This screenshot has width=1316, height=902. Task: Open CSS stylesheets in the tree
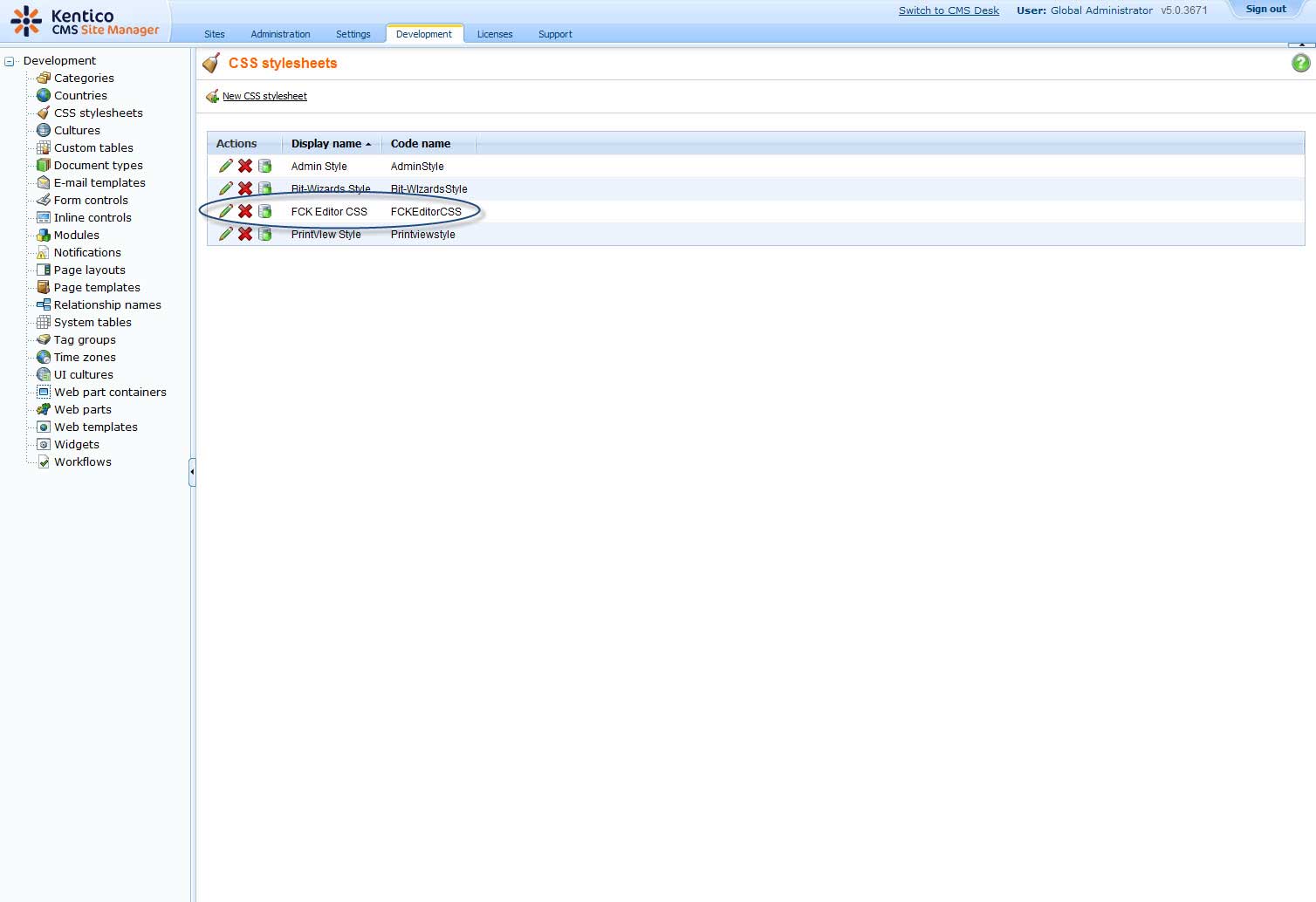(99, 113)
